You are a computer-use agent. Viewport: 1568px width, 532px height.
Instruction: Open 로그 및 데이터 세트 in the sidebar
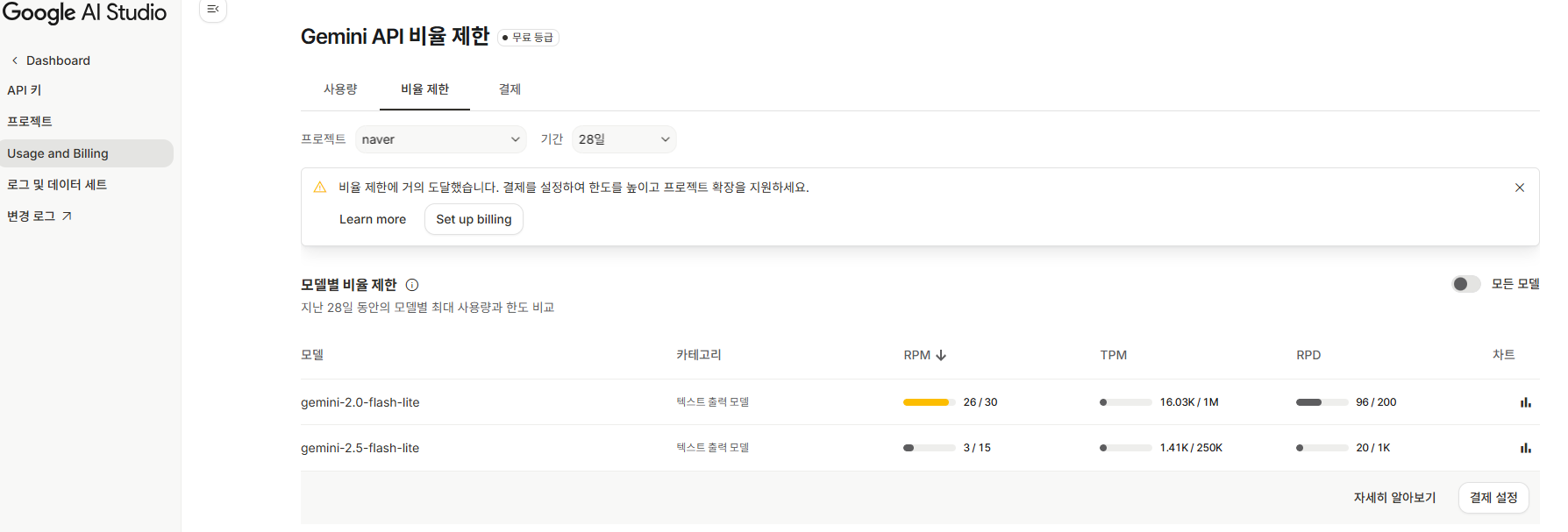coord(57,185)
